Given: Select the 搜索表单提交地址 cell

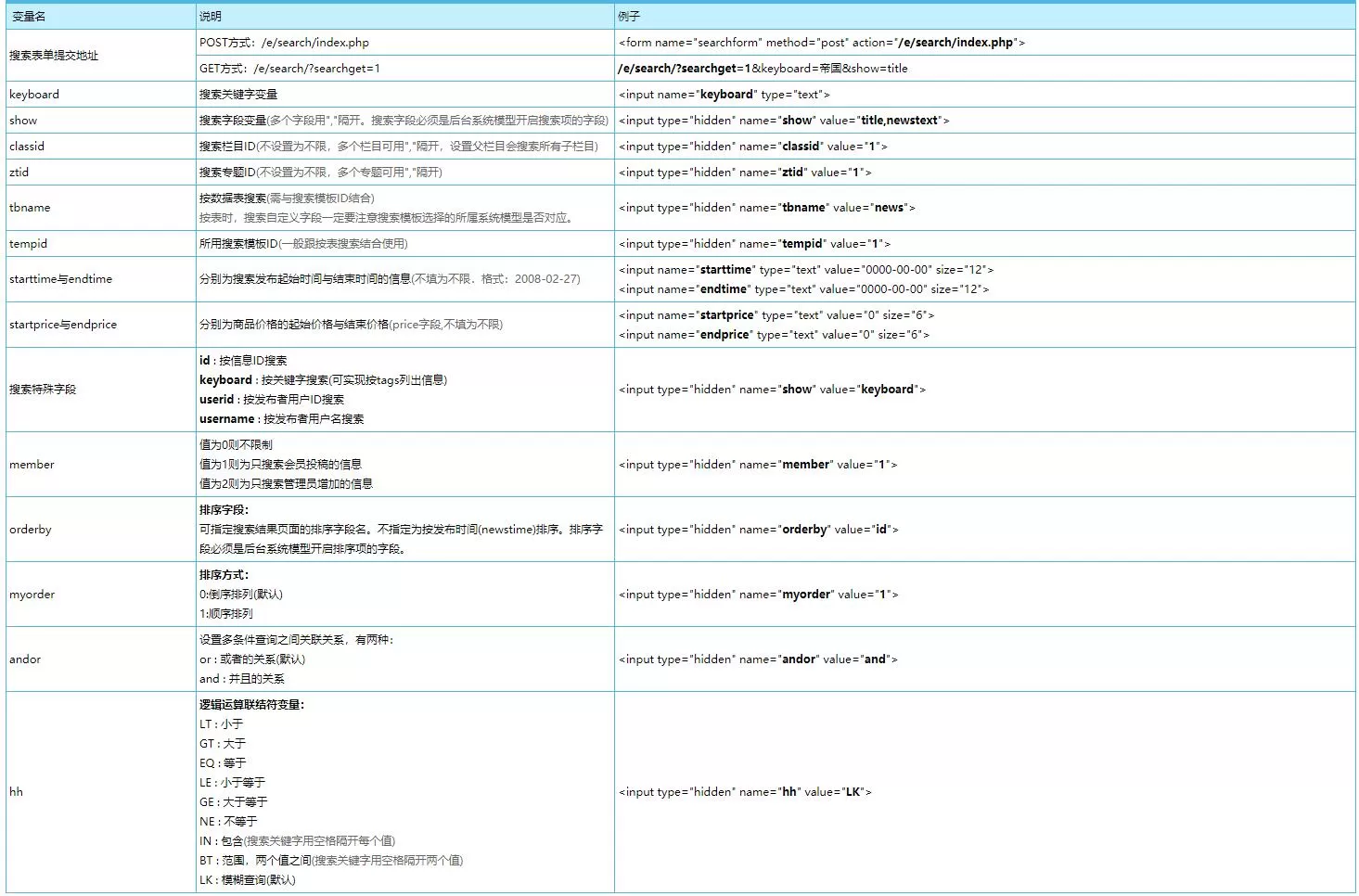Looking at the screenshot, I should click(100, 56).
